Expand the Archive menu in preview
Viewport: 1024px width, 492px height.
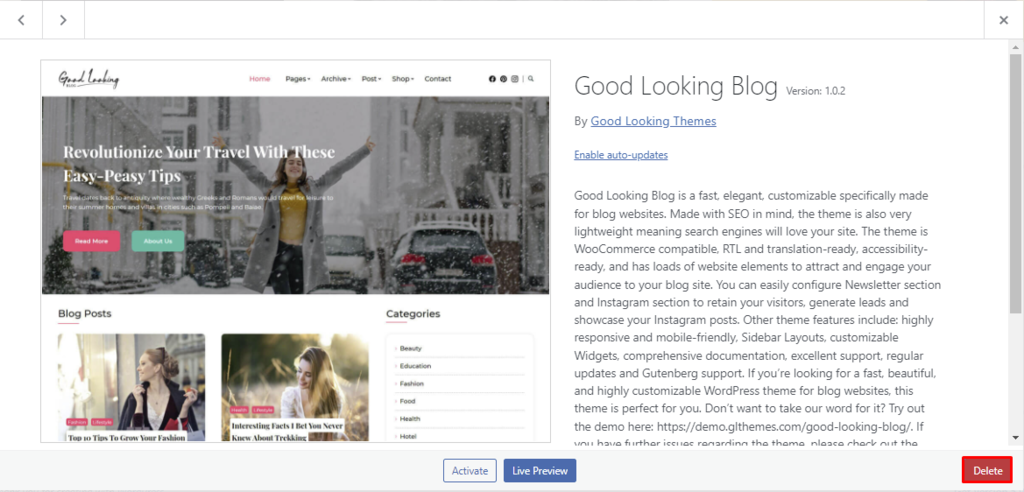(x=336, y=79)
